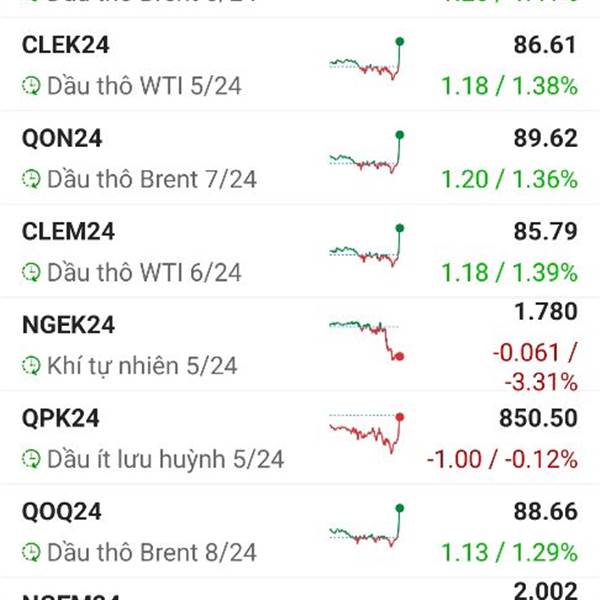Select the NGEK24 ticker symbol
Screen dimensions: 600x600
tap(68, 325)
